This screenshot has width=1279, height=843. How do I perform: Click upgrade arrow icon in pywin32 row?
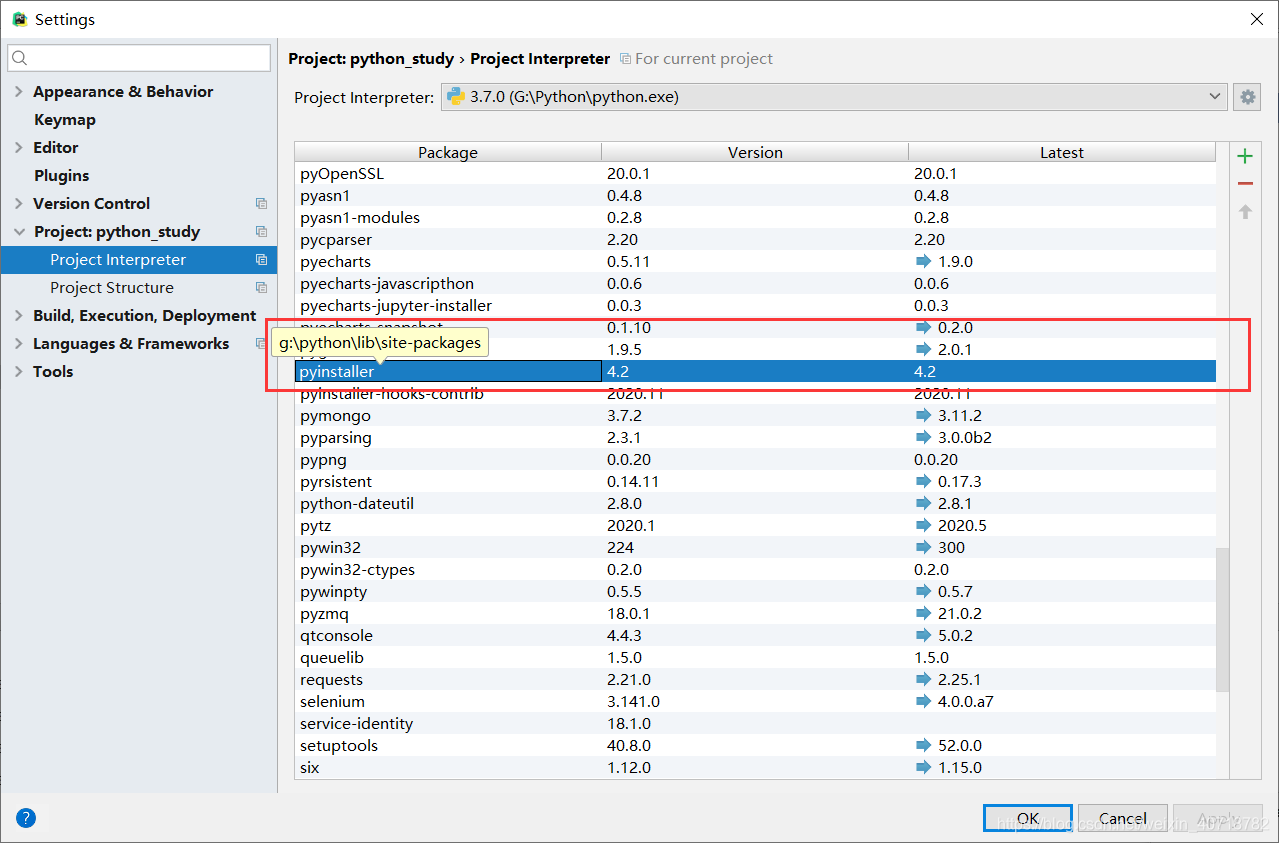[922, 547]
